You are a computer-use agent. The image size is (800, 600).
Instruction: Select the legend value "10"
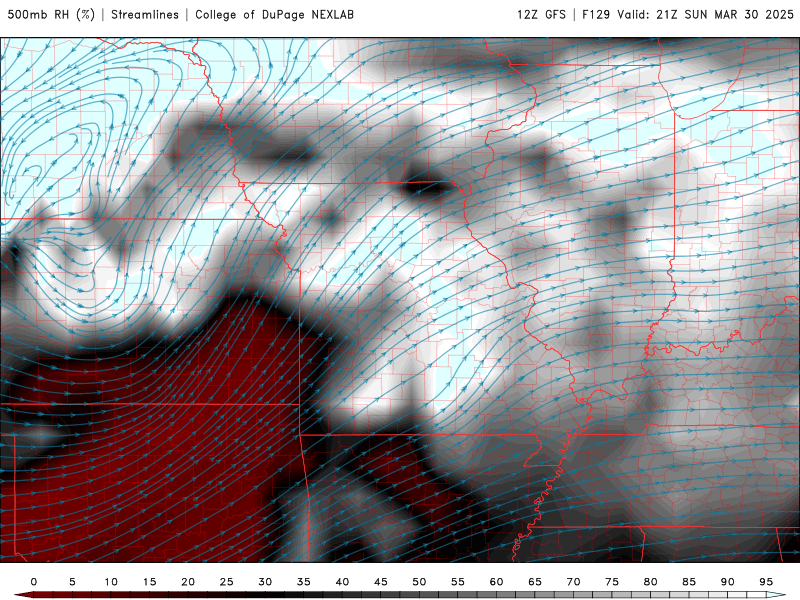click(x=111, y=582)
